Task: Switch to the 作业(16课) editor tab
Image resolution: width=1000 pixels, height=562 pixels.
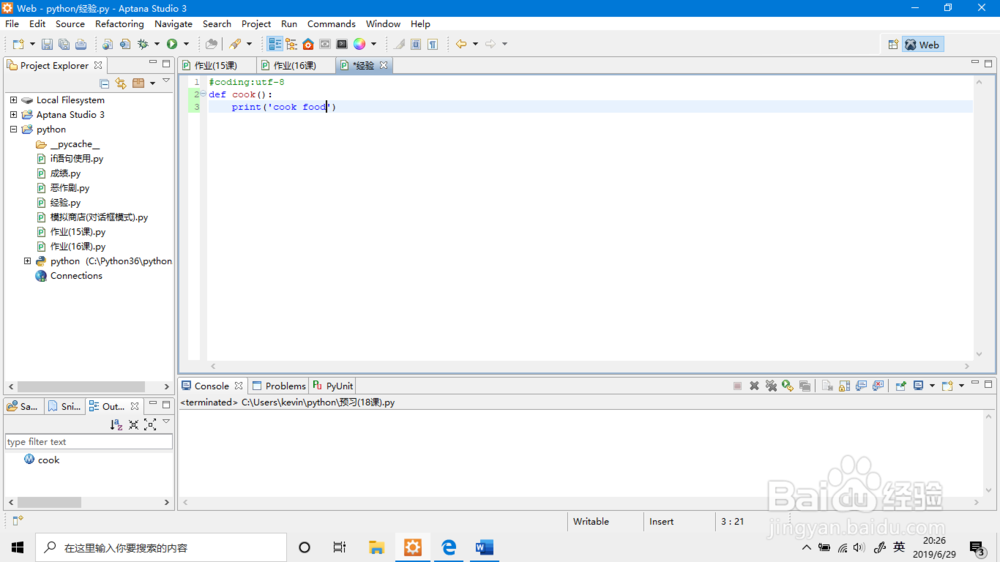Action: tap(295, 65)
